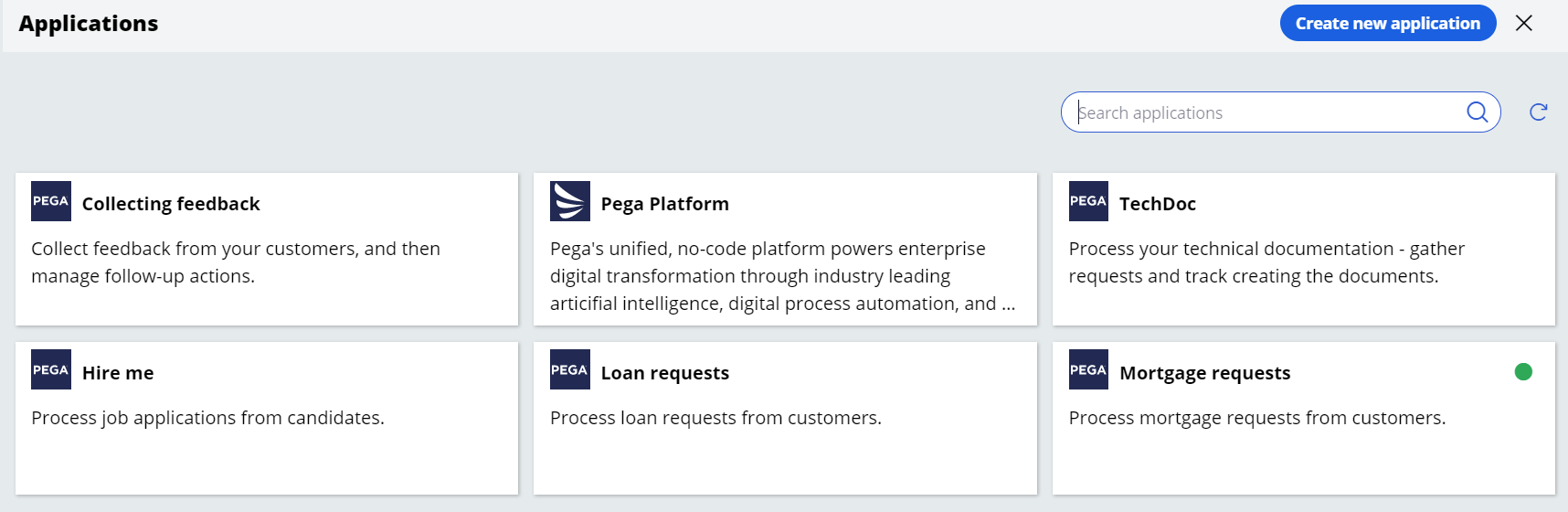Close the Applications panel
This screenshot has width=1568, height=512.
[1524, 23]
